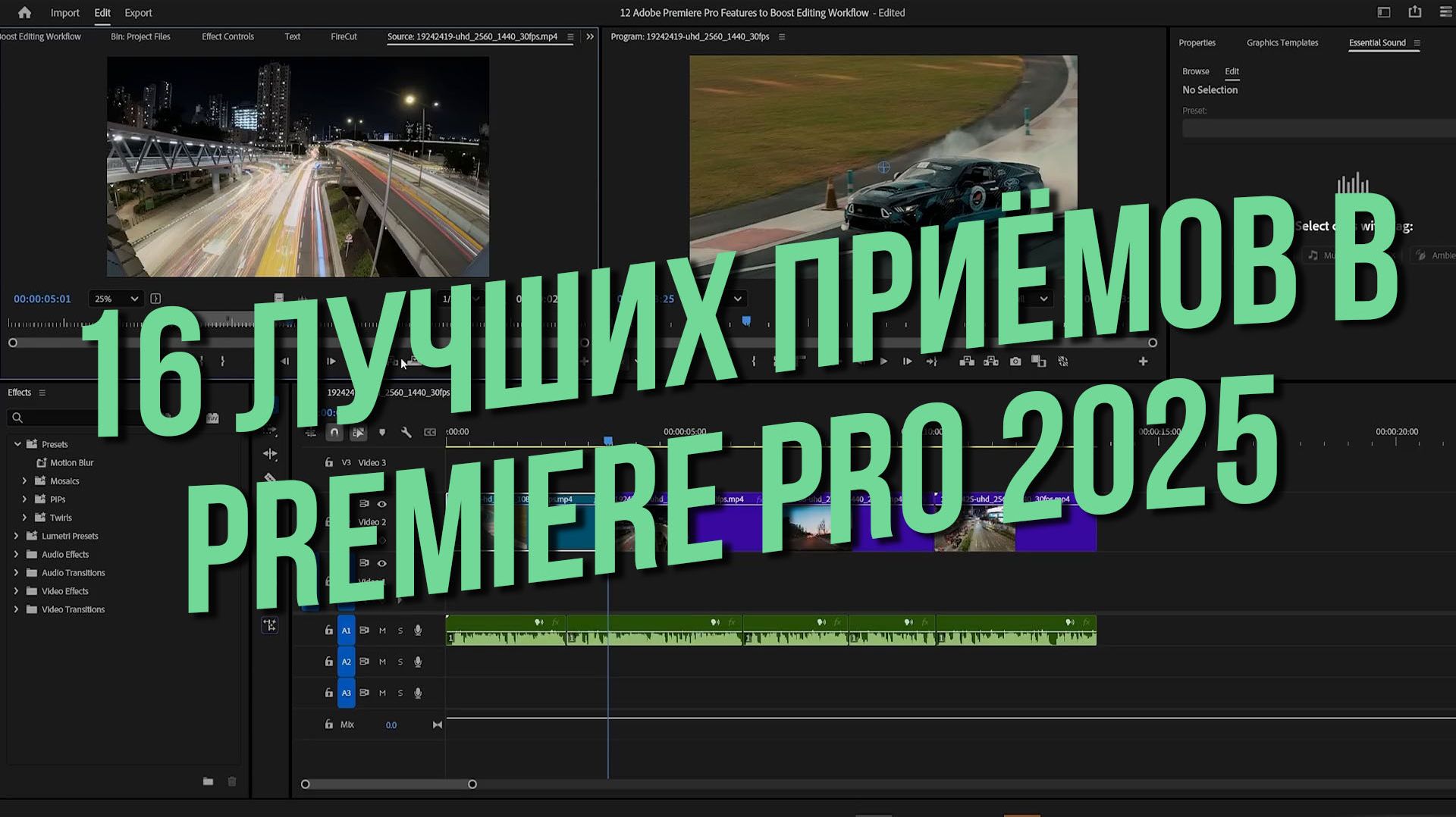Screen dimensions: 1456x817
Task: Play the Program monitor
Action: click(883, 362)
